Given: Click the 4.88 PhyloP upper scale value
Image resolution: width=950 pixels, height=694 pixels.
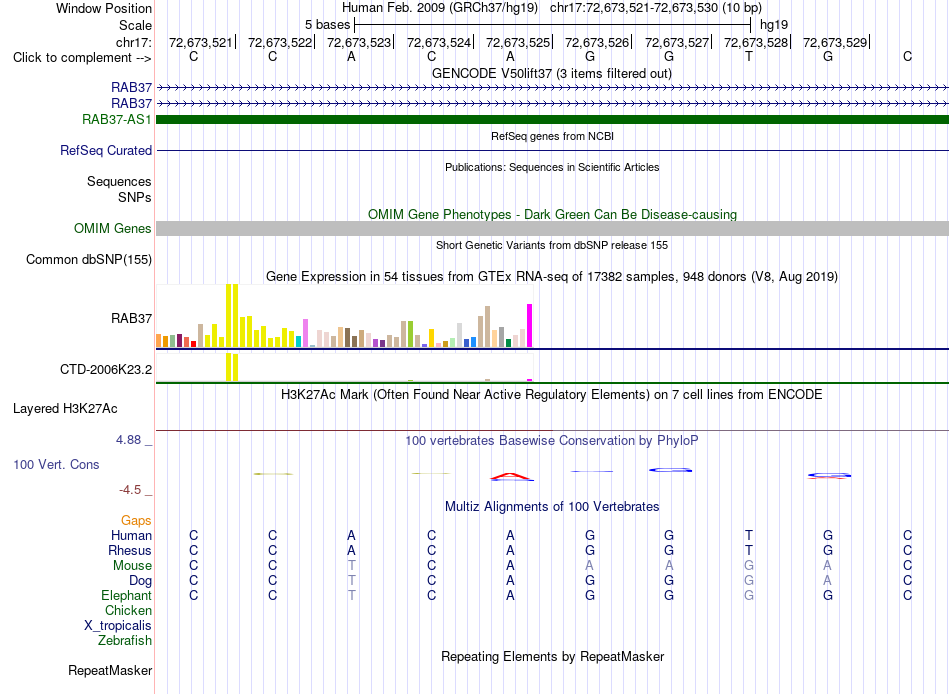Looking at the screenshot, I should (x=128, y=440).
